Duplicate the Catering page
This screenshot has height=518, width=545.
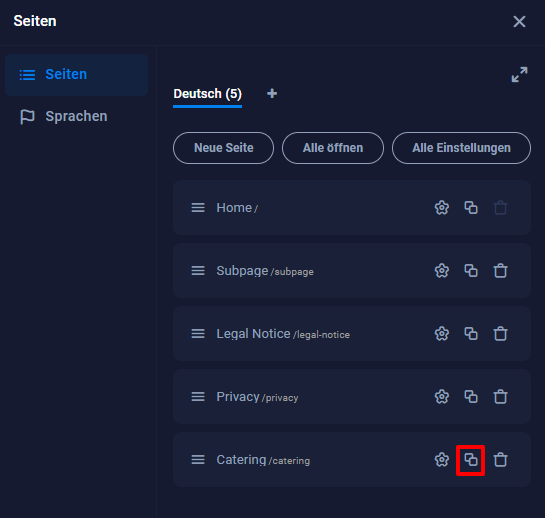click(x=471, y=460)
